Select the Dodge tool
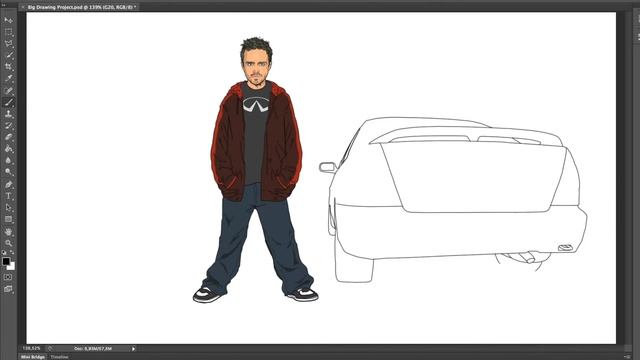Screen dimensions: 640x360 [x=8, y=172]
